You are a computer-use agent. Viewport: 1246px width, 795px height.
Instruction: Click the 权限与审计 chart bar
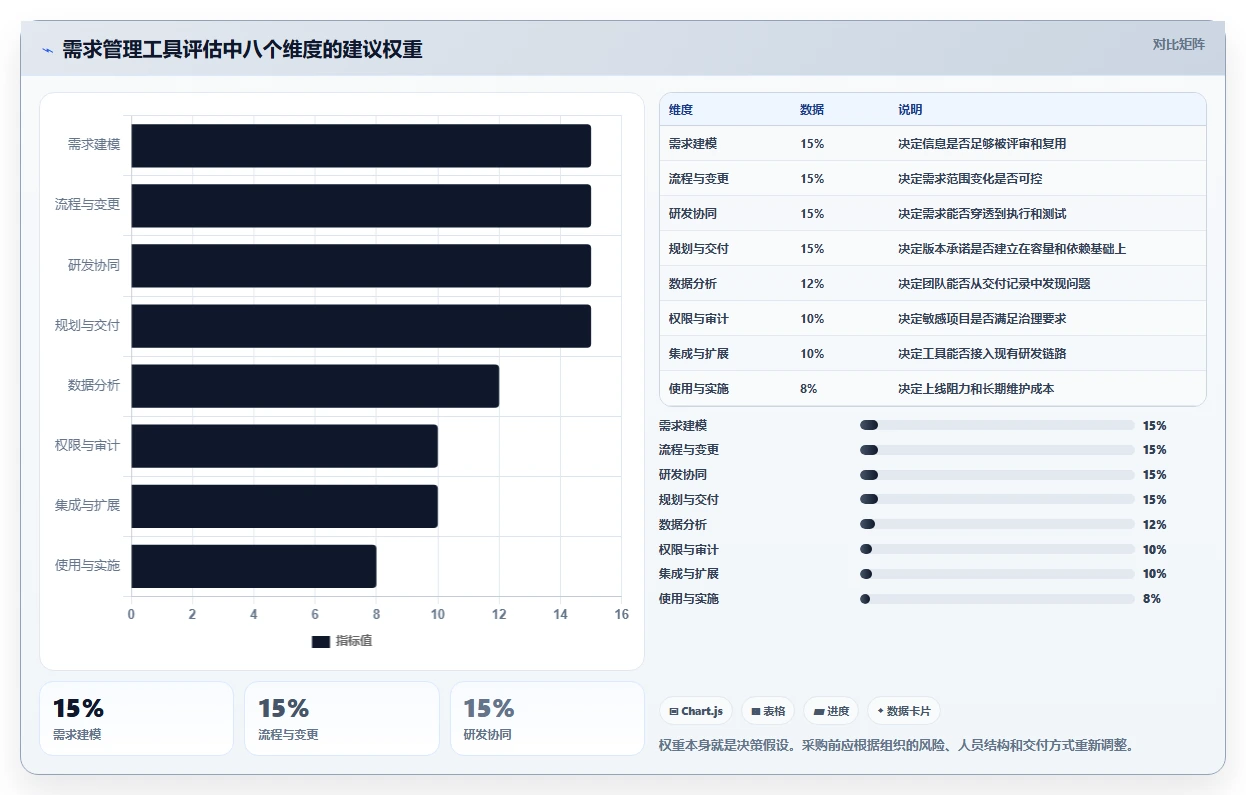coord(285,446)
